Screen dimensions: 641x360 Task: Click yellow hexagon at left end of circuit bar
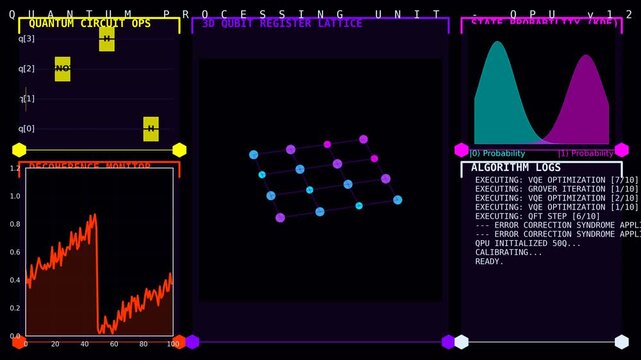point(19,150)
